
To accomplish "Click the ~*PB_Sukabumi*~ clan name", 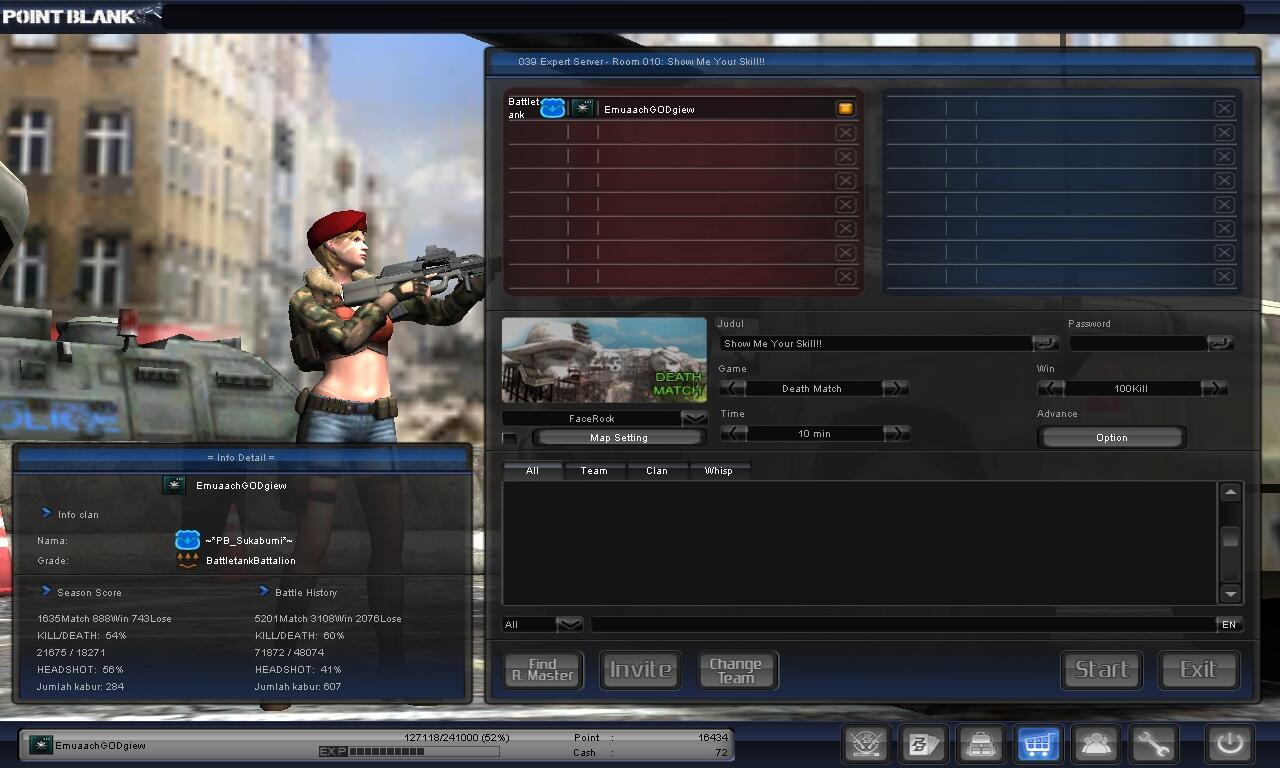I will 250,540.
